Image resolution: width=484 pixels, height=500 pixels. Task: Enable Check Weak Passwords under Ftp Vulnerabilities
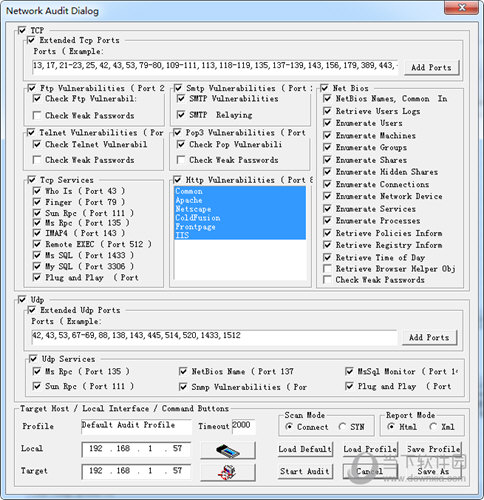click(x=37, y=116)
